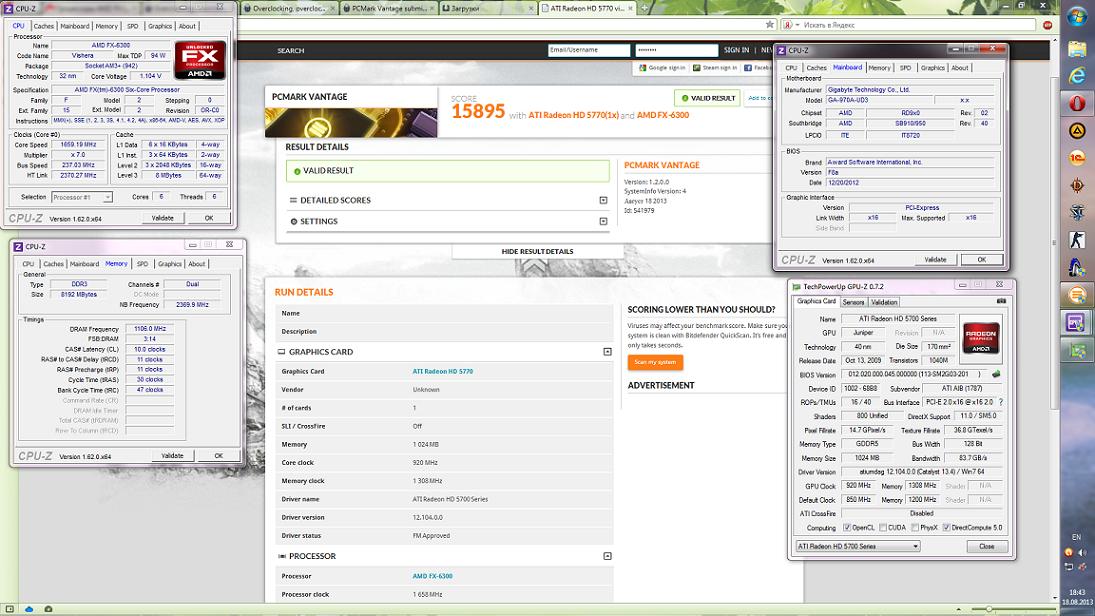The width and height of the screenshot is (1095, 616).
Task: Open the Graphics tab in CPU-Z Mainboard window
Action: pos(932,68)
